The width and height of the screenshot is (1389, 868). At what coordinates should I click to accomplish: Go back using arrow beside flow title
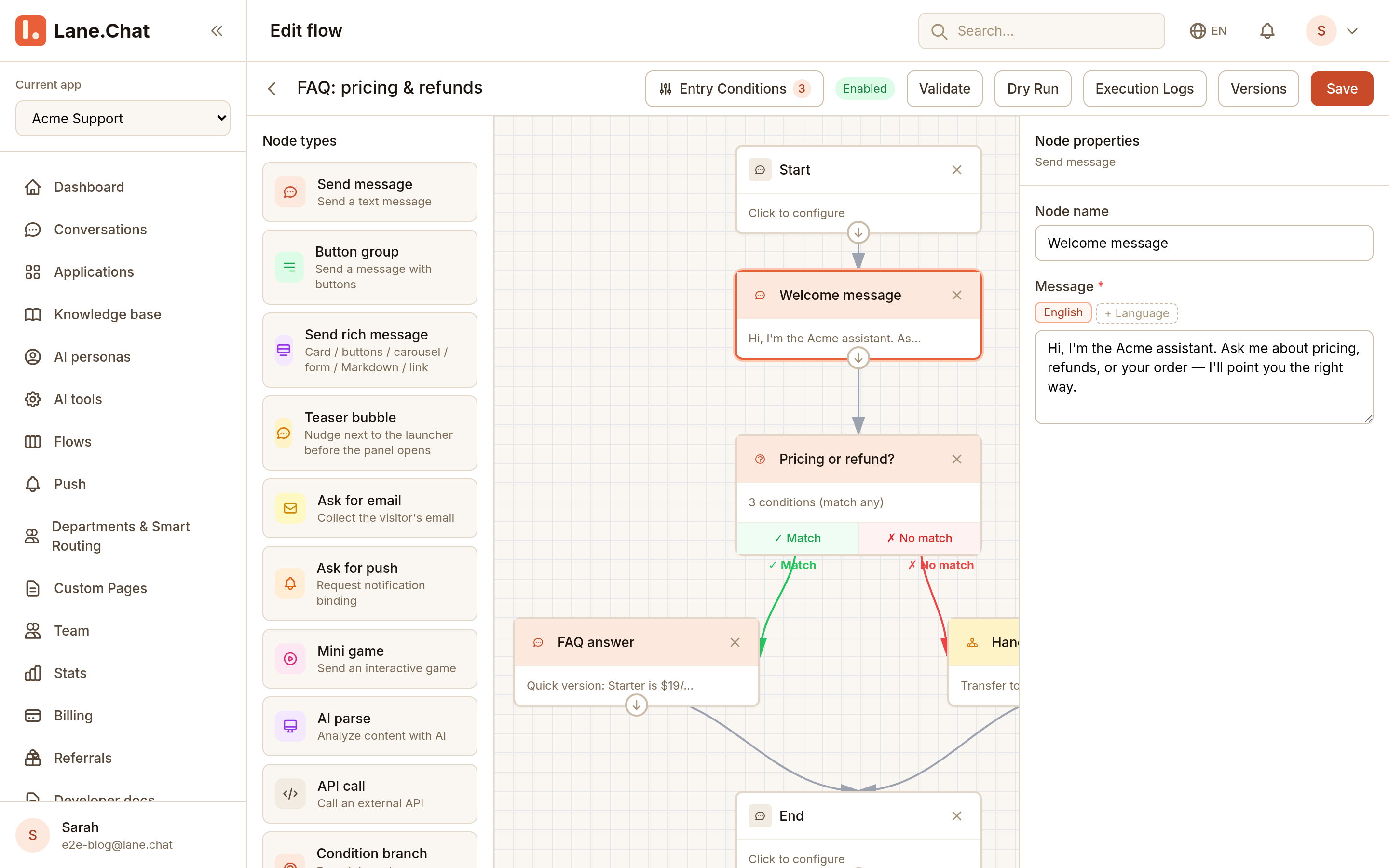click(272, 88)
